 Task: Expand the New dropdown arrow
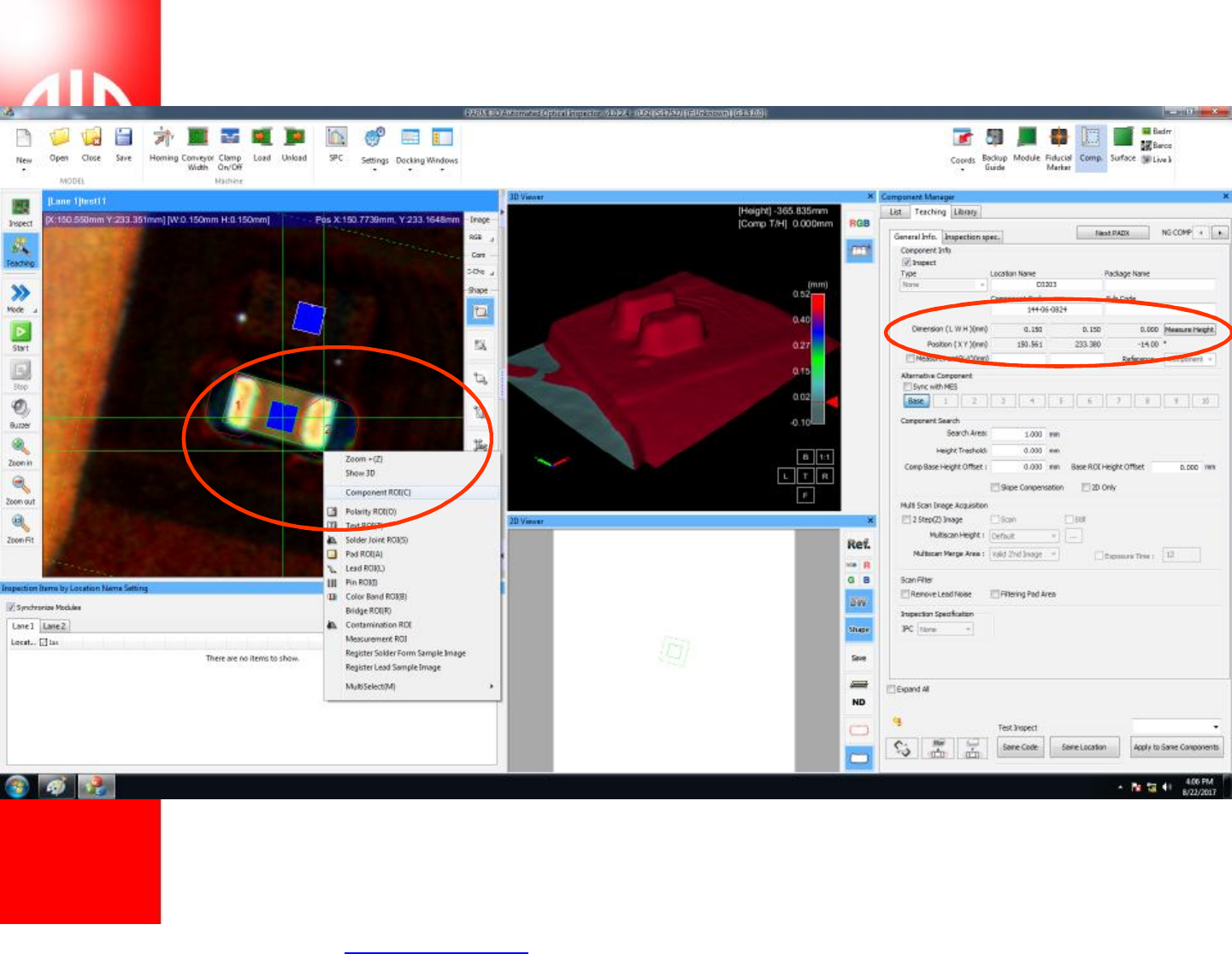(24, 169)
